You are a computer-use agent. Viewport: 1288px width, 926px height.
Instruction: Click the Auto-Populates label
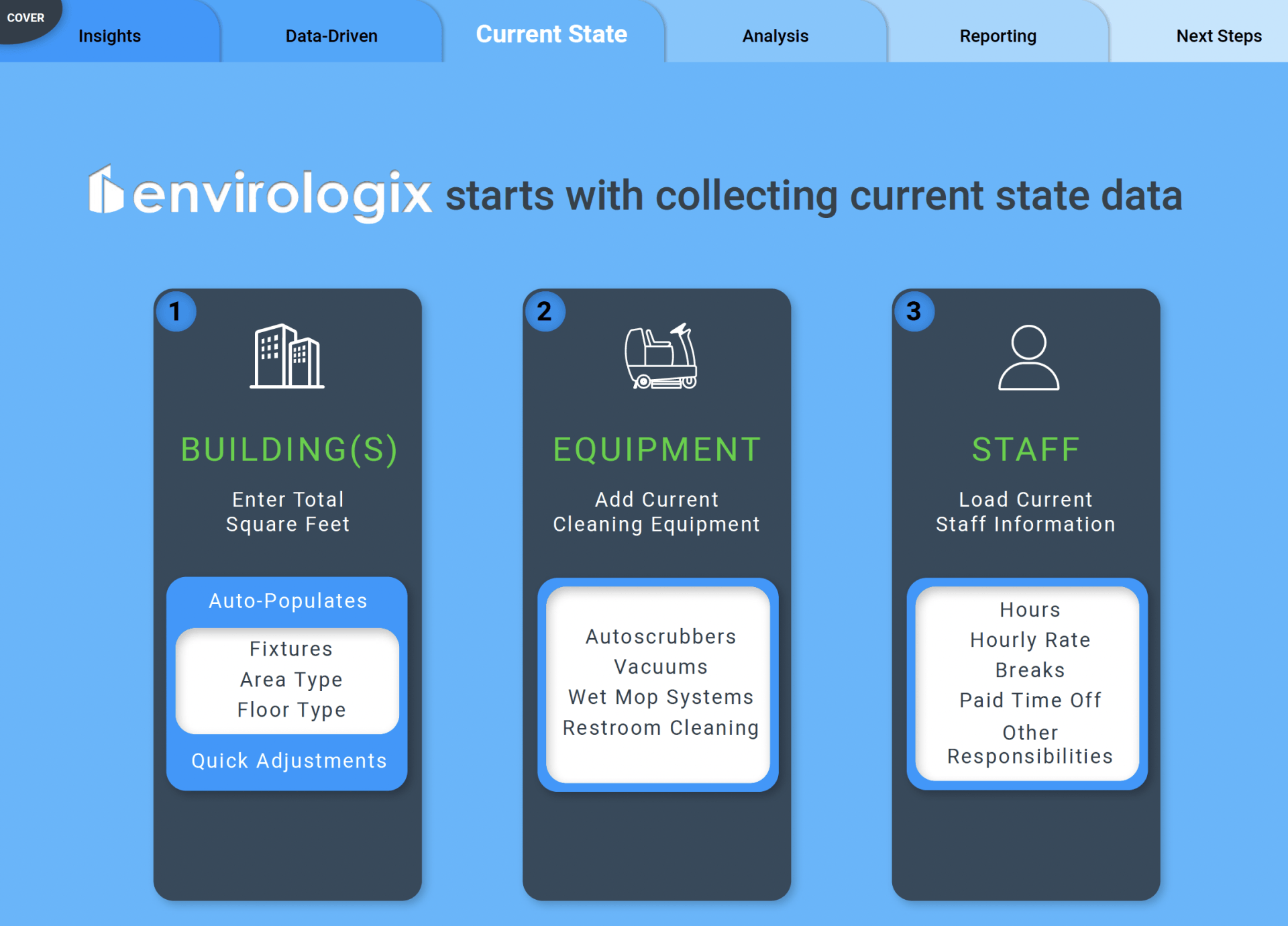(x=288, y=601)
